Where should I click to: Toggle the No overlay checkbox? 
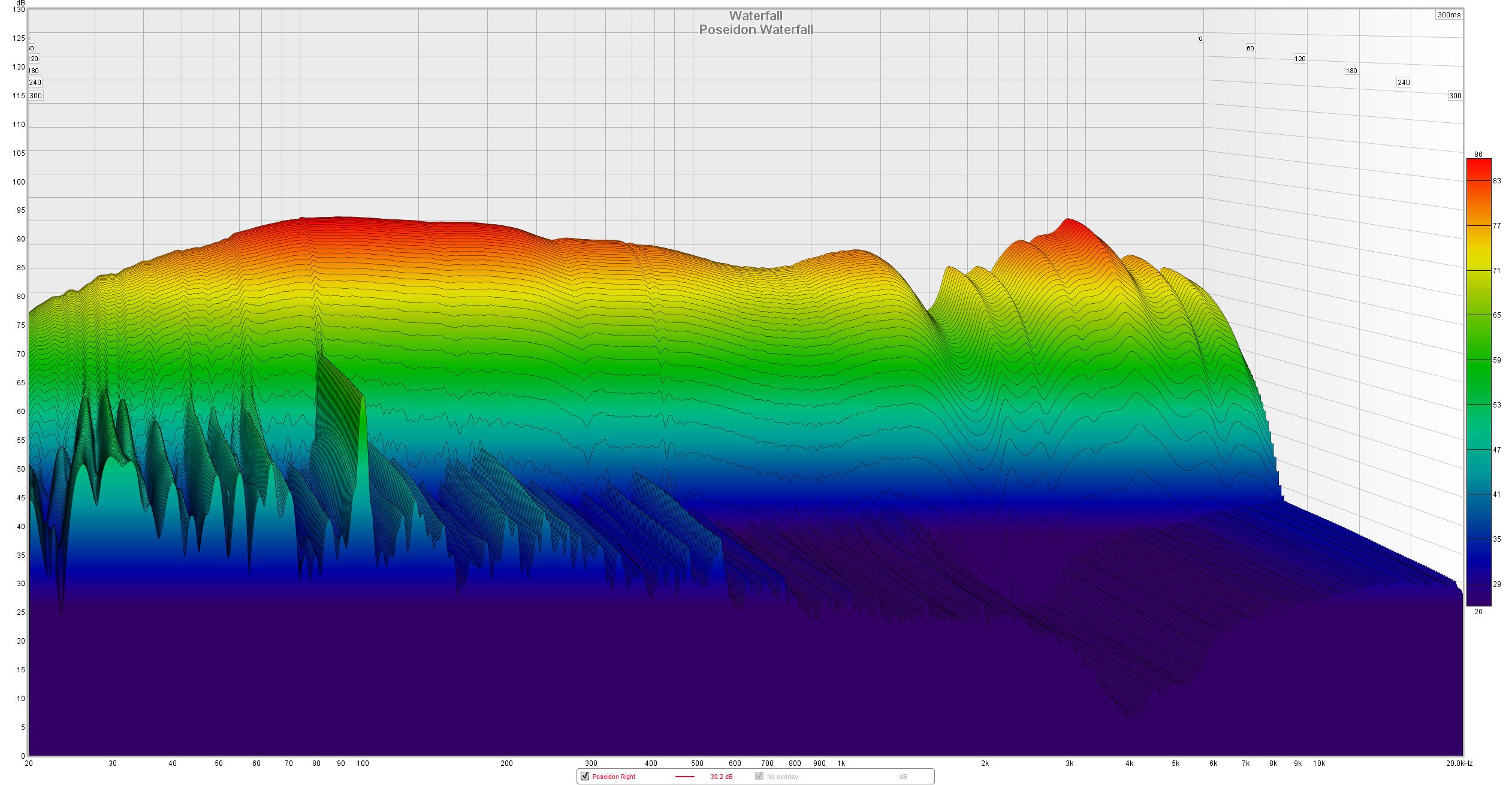[759, 776]
